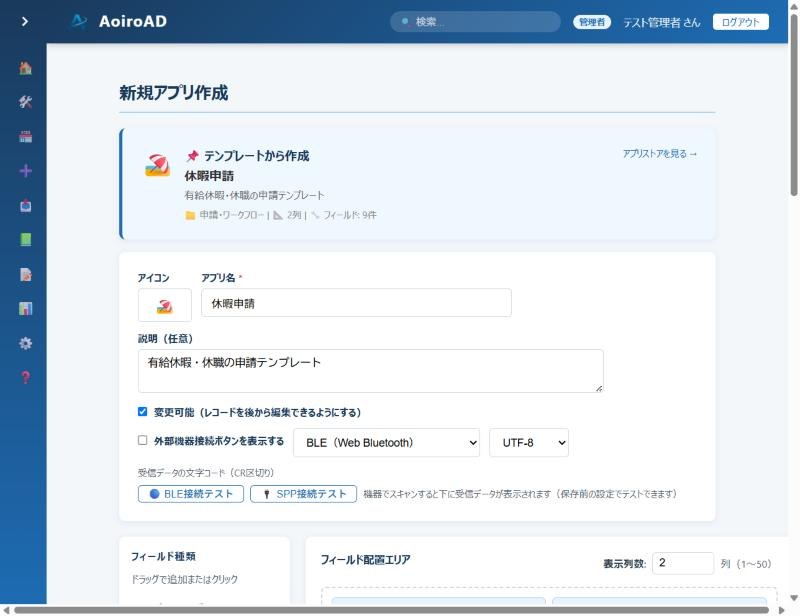Open the red question mark help icon
Image resolution: width=800 pixels, height=616 pixels.
click(x=25, y=378)
